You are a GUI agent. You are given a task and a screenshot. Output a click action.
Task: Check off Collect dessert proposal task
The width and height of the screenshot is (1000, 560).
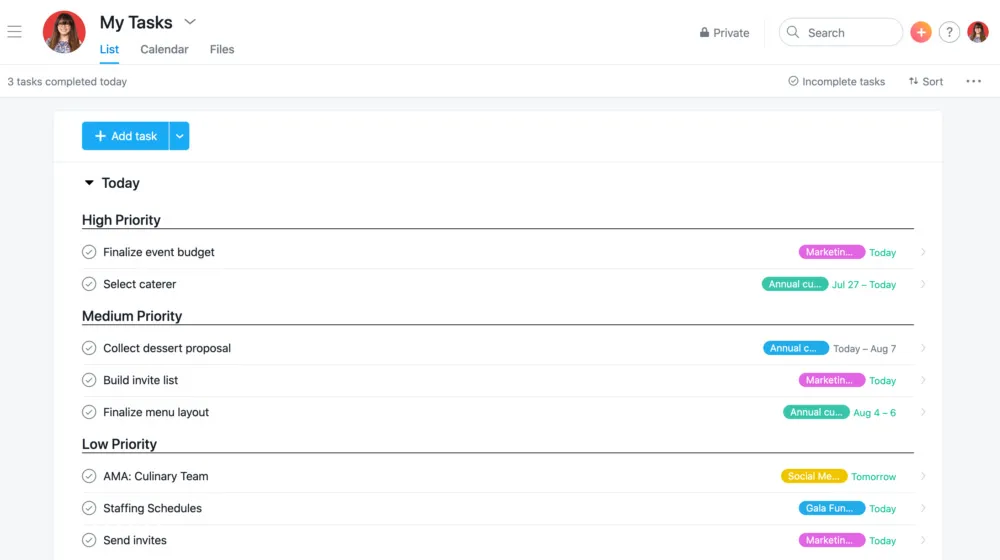pyautogui.click(x=89, y=348)
